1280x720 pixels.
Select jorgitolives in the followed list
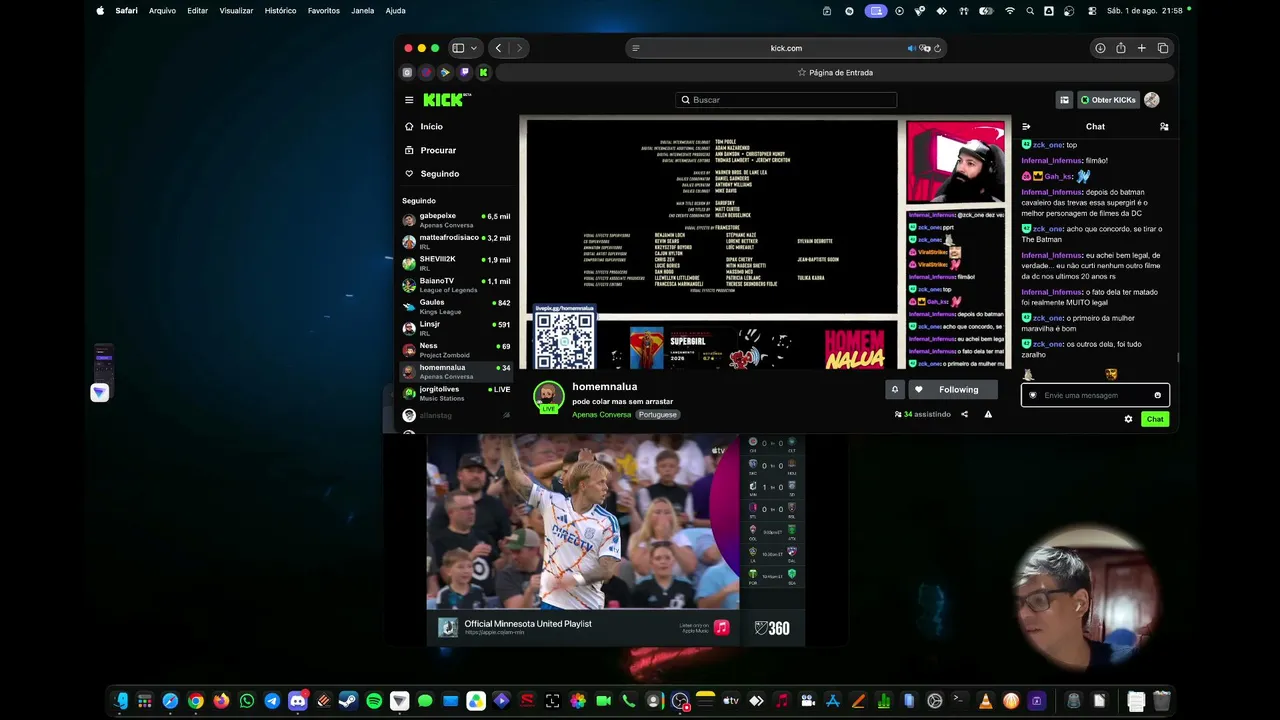pos(456,394)
